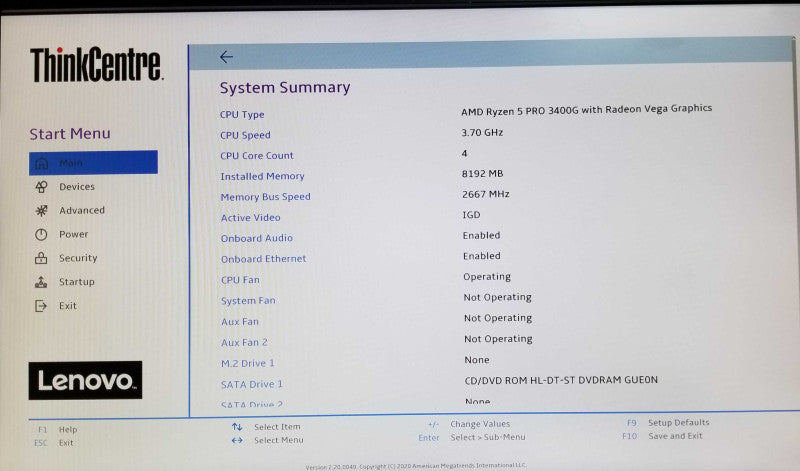Viewport: 800px width, 471px height.
Task: Click CD/DVD ROM HL-DT-ST DVDRAM value
Action: coord(561,380)
